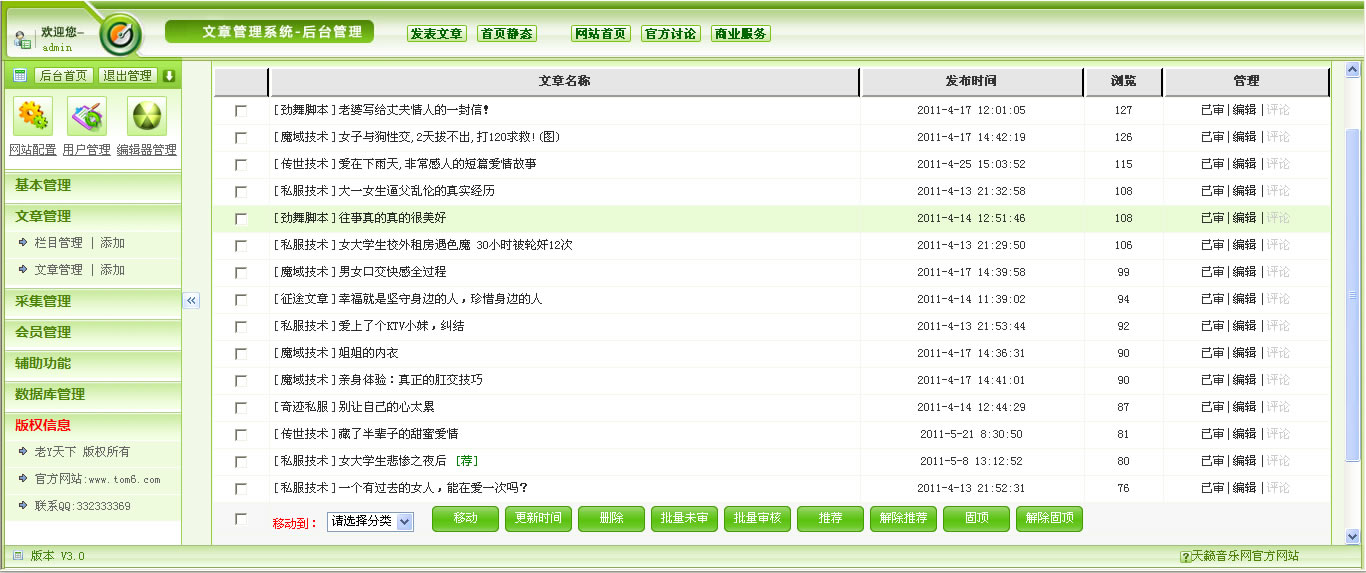Click the 用户管理 icon

point(87,117)
